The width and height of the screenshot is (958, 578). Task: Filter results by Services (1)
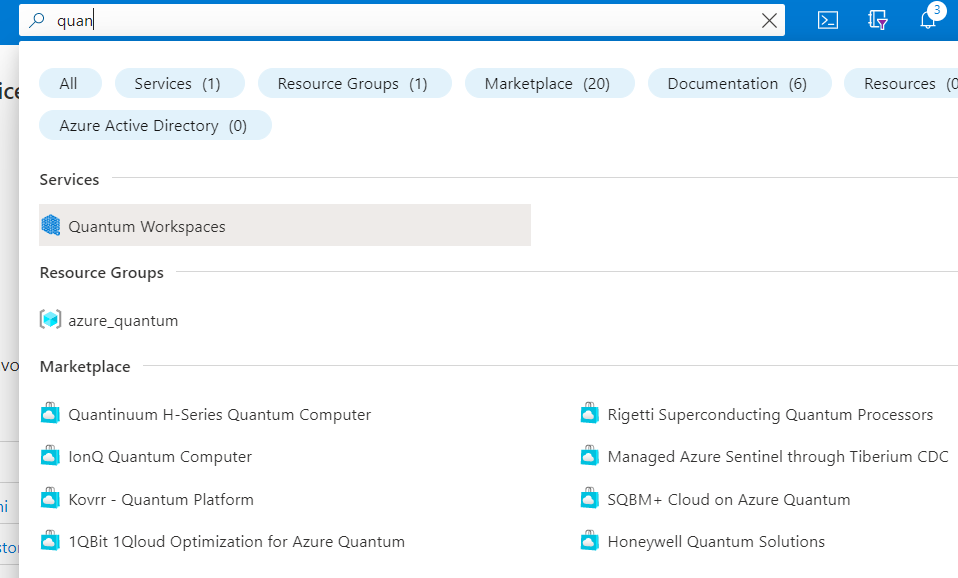point(178,84)
